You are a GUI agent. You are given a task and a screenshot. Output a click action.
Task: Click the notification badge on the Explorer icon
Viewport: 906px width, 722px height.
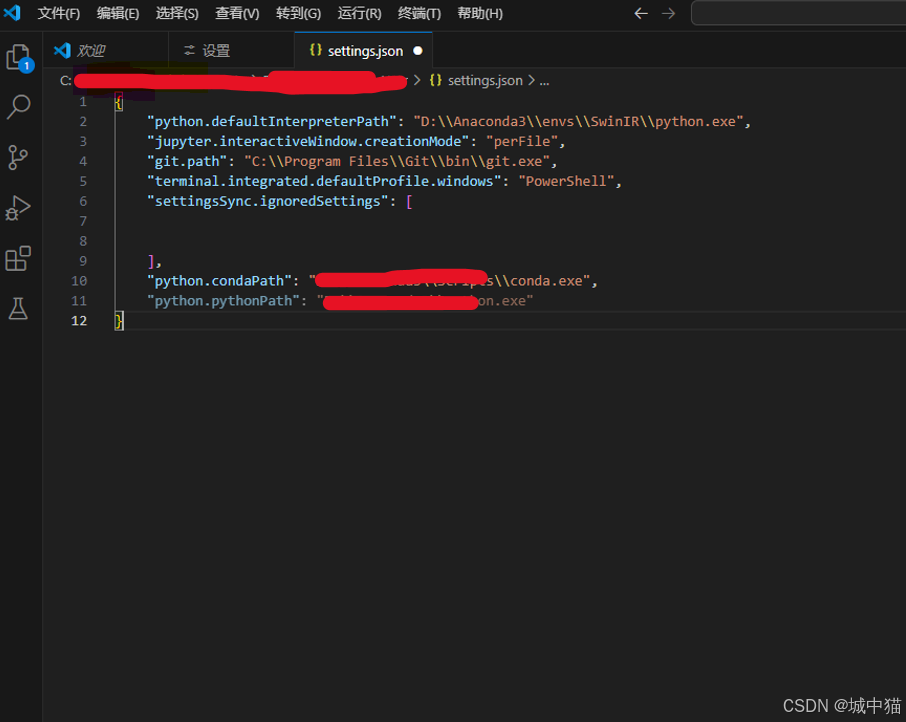28,66
